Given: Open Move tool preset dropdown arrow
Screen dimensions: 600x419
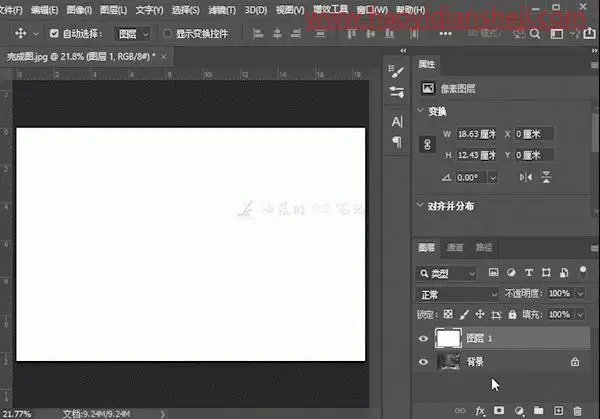Looking at the screenshot, I should [x=36, y=34].
